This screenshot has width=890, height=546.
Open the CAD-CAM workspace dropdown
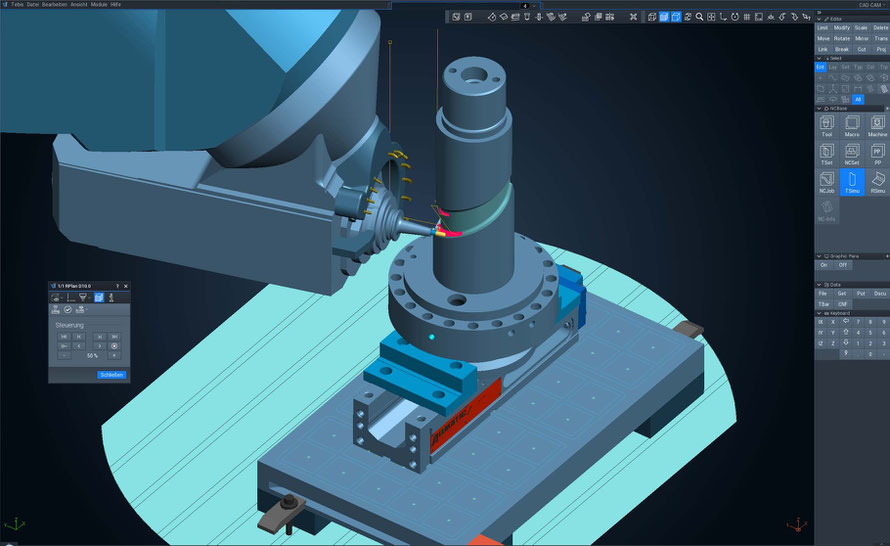pos(872,5)
